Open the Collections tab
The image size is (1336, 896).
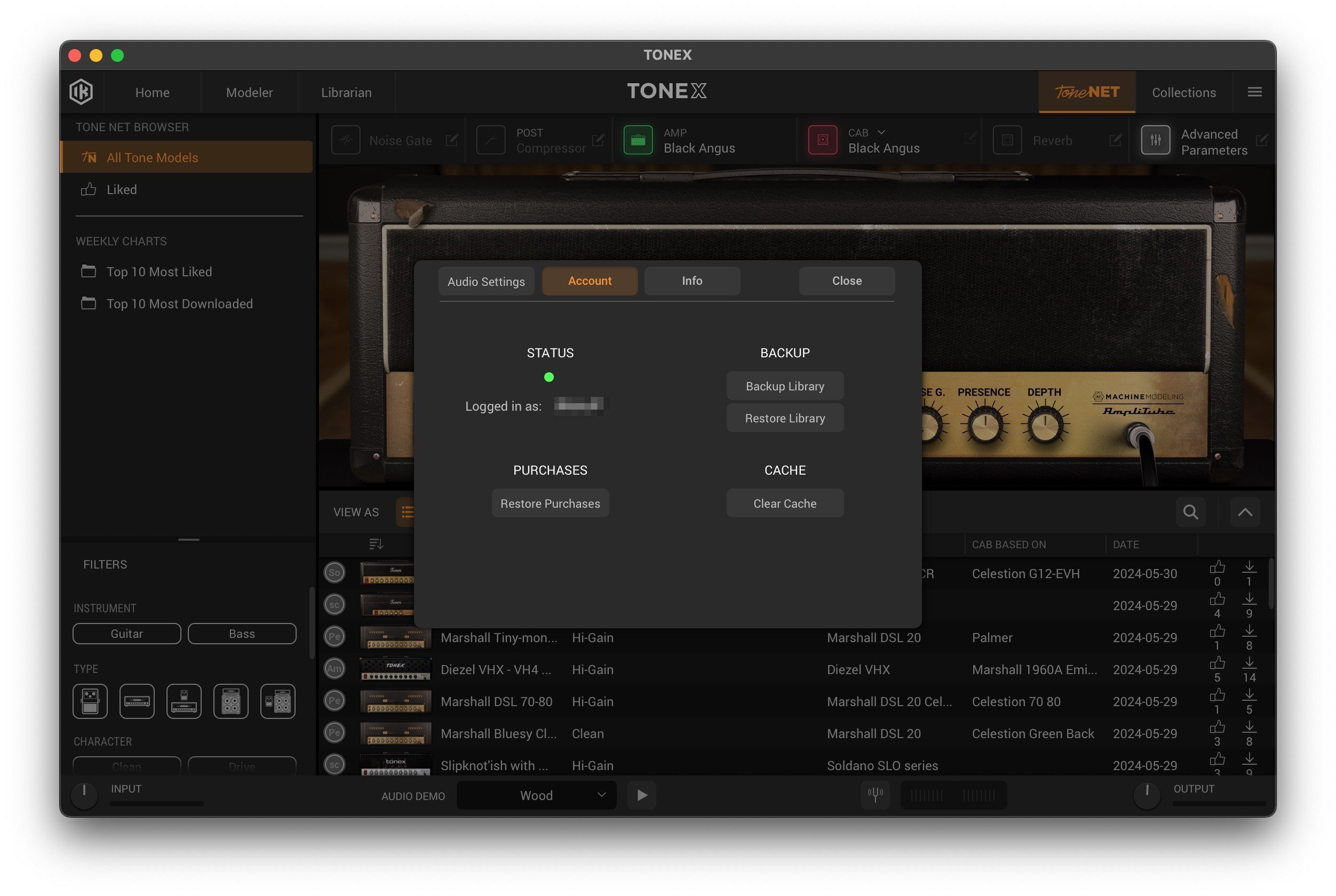(1183, 92)
